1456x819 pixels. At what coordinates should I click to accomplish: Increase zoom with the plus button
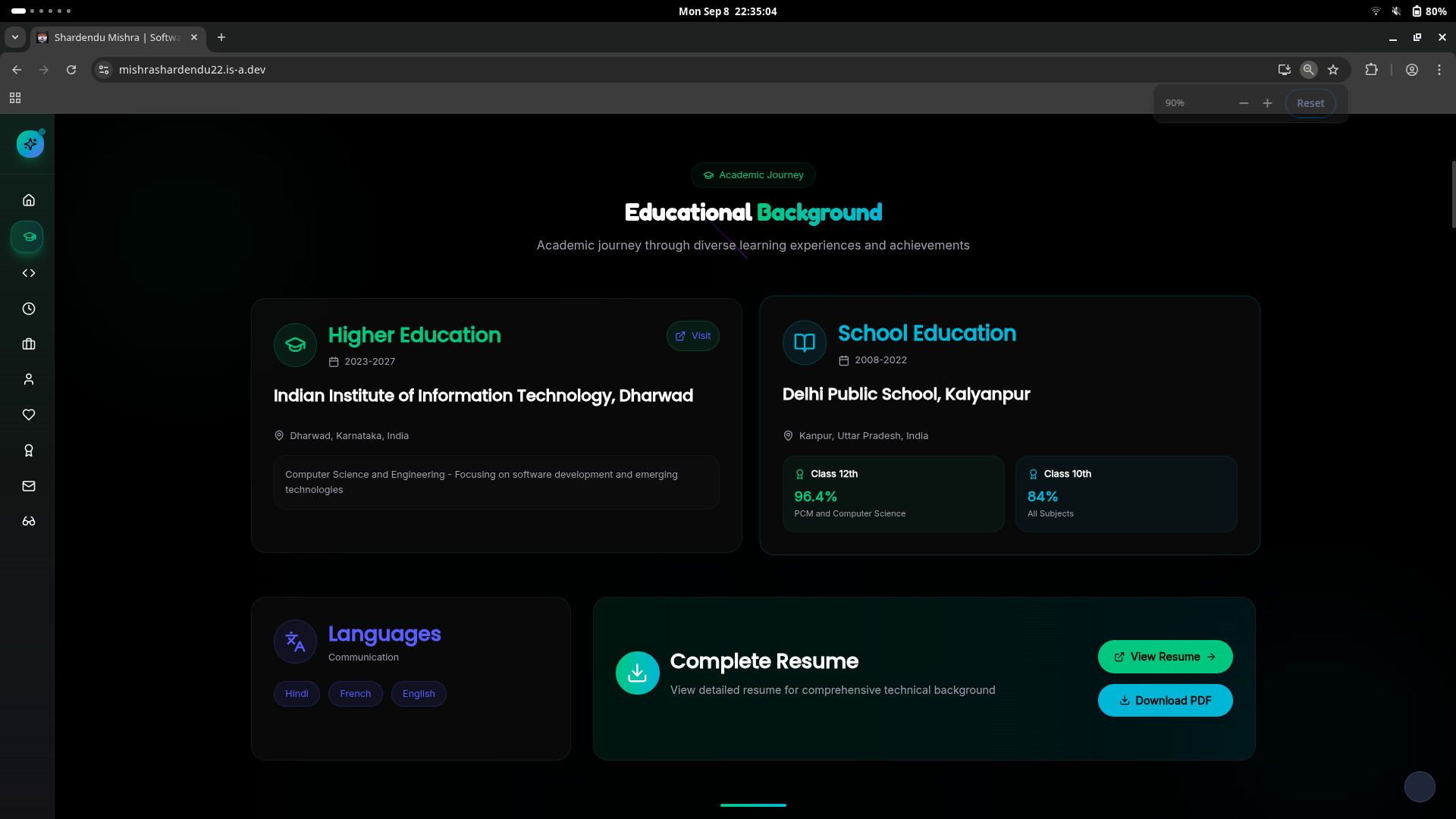(x=1267, y=103)
